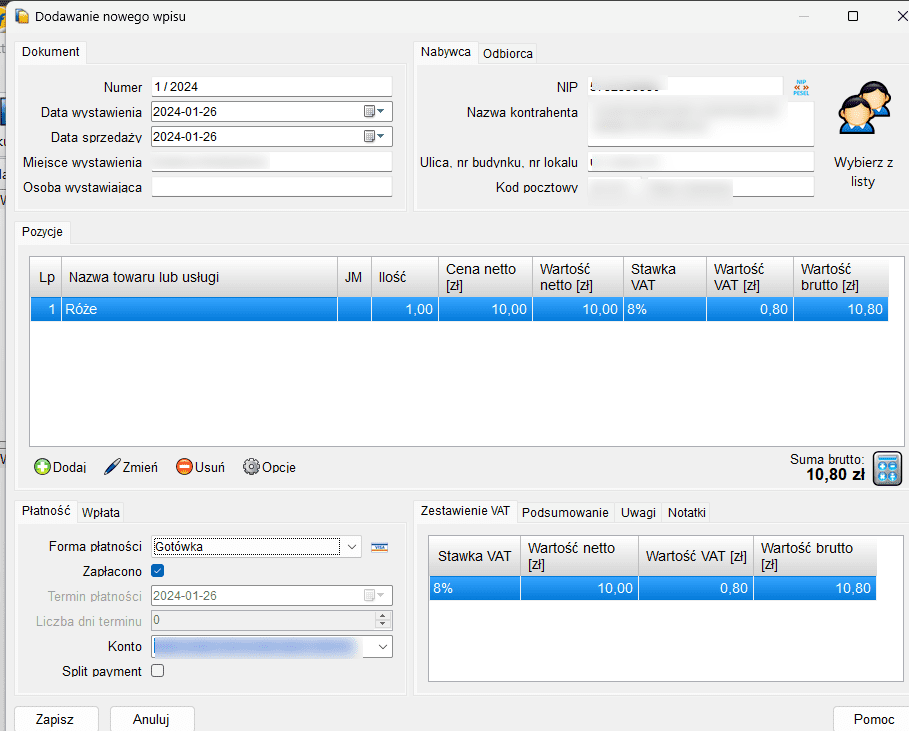The image size is (909, 731).
Task: Switch to the Wpłata tab
Action: click(101, 513)
